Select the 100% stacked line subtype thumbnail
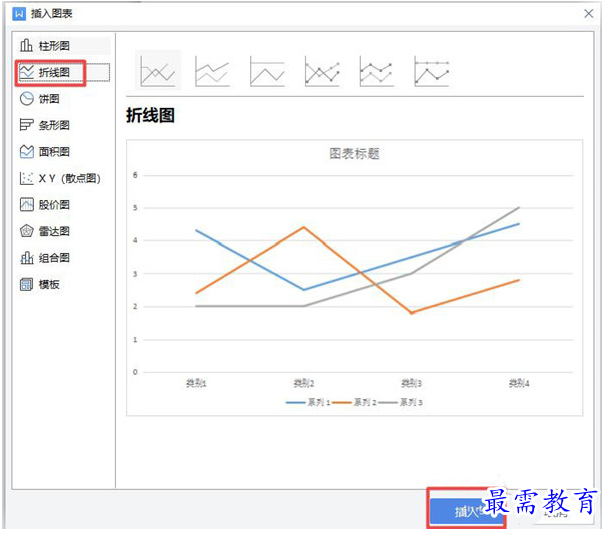The width and height of the screenshot is (606, 533). point(267,71)
